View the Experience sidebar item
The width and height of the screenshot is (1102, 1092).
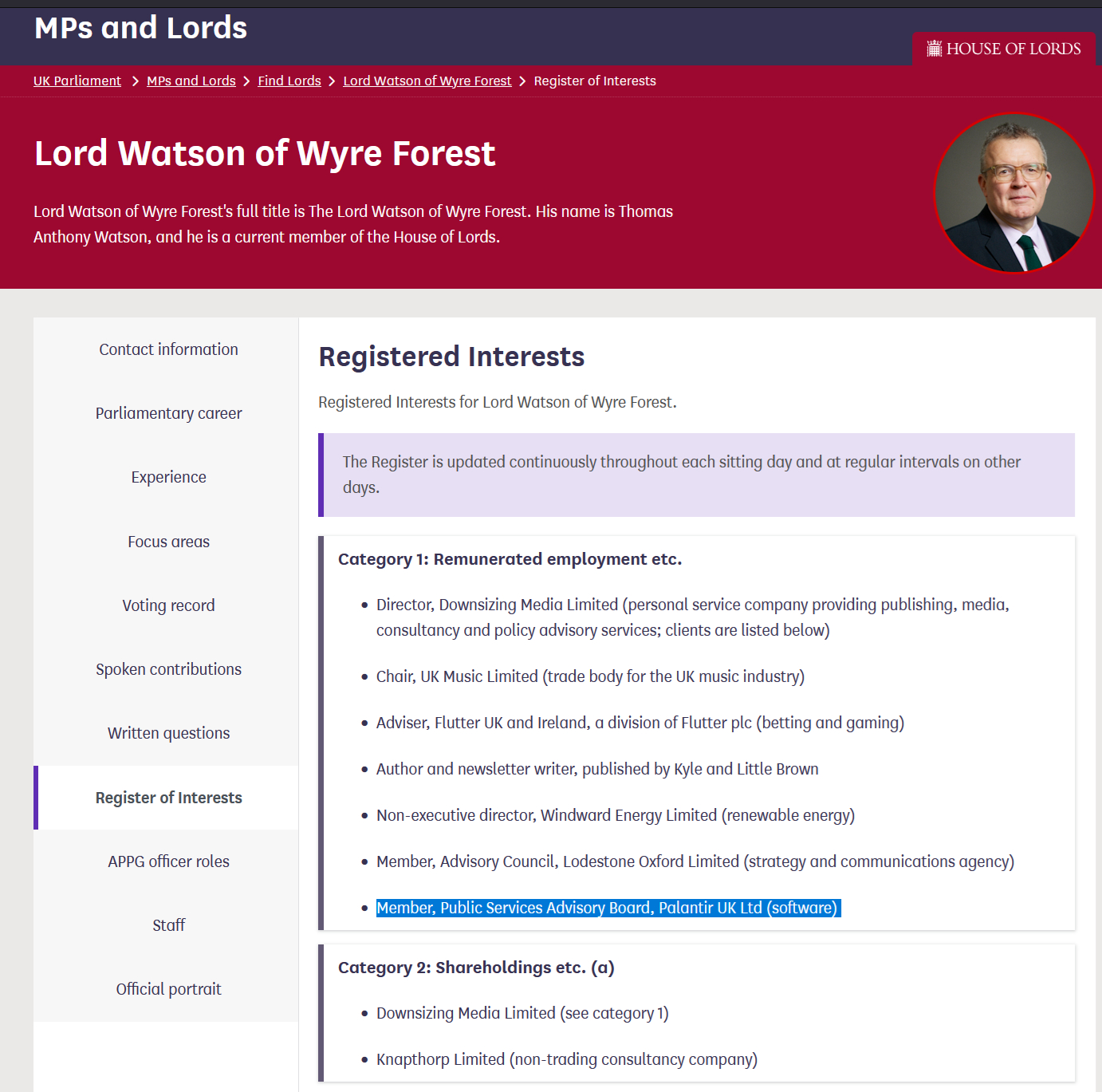point(168,477)
